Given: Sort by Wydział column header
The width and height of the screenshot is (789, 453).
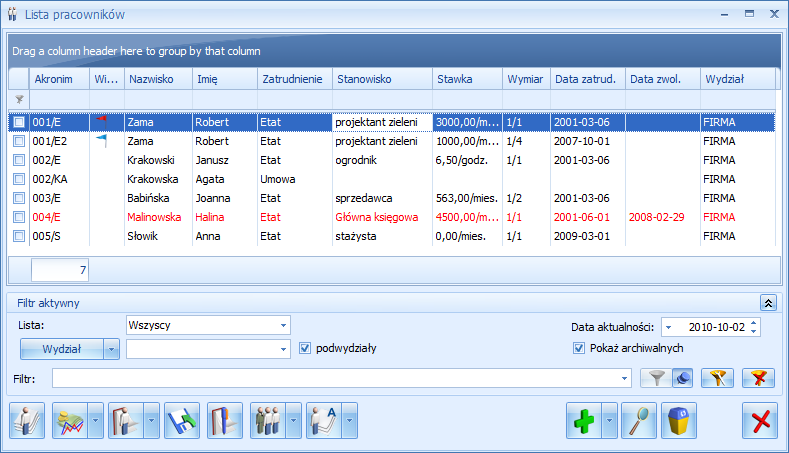Looking at the screenshot, I should [738, 79].
